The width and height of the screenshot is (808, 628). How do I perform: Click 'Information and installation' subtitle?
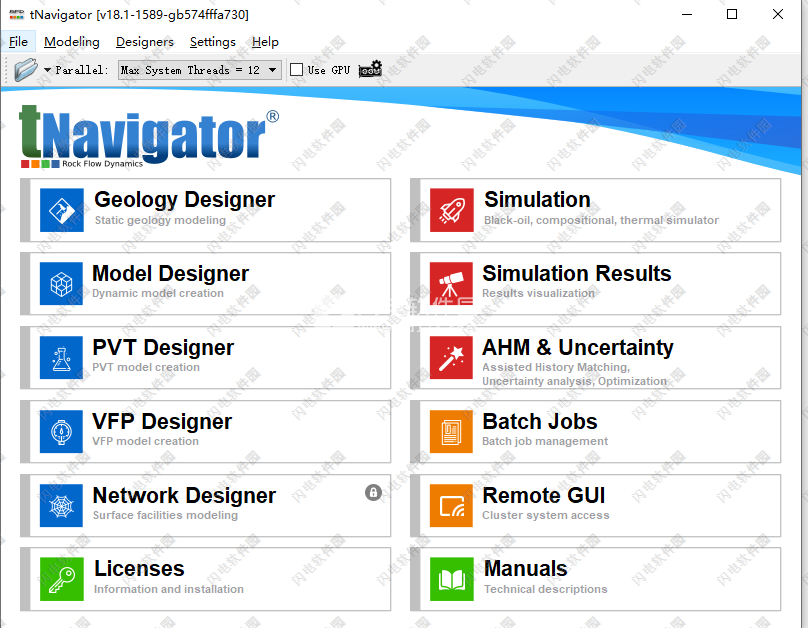click(x=169, y=589)
